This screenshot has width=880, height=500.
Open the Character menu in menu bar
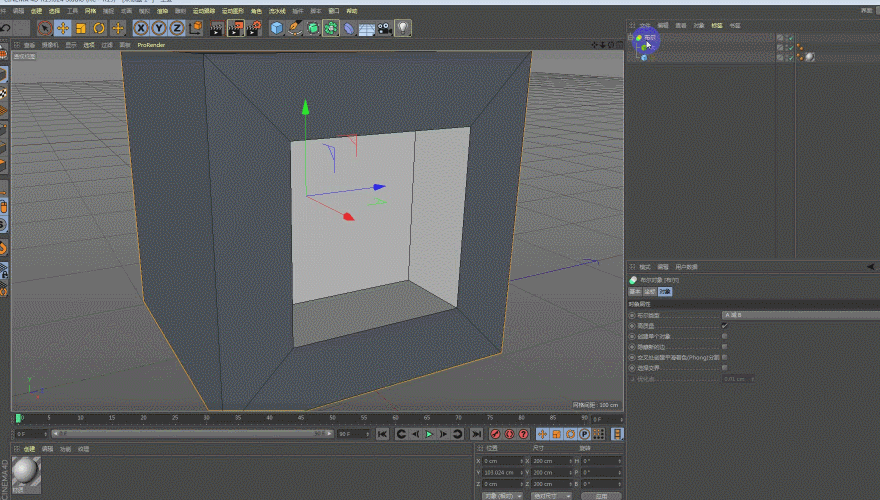pos(256,11)
